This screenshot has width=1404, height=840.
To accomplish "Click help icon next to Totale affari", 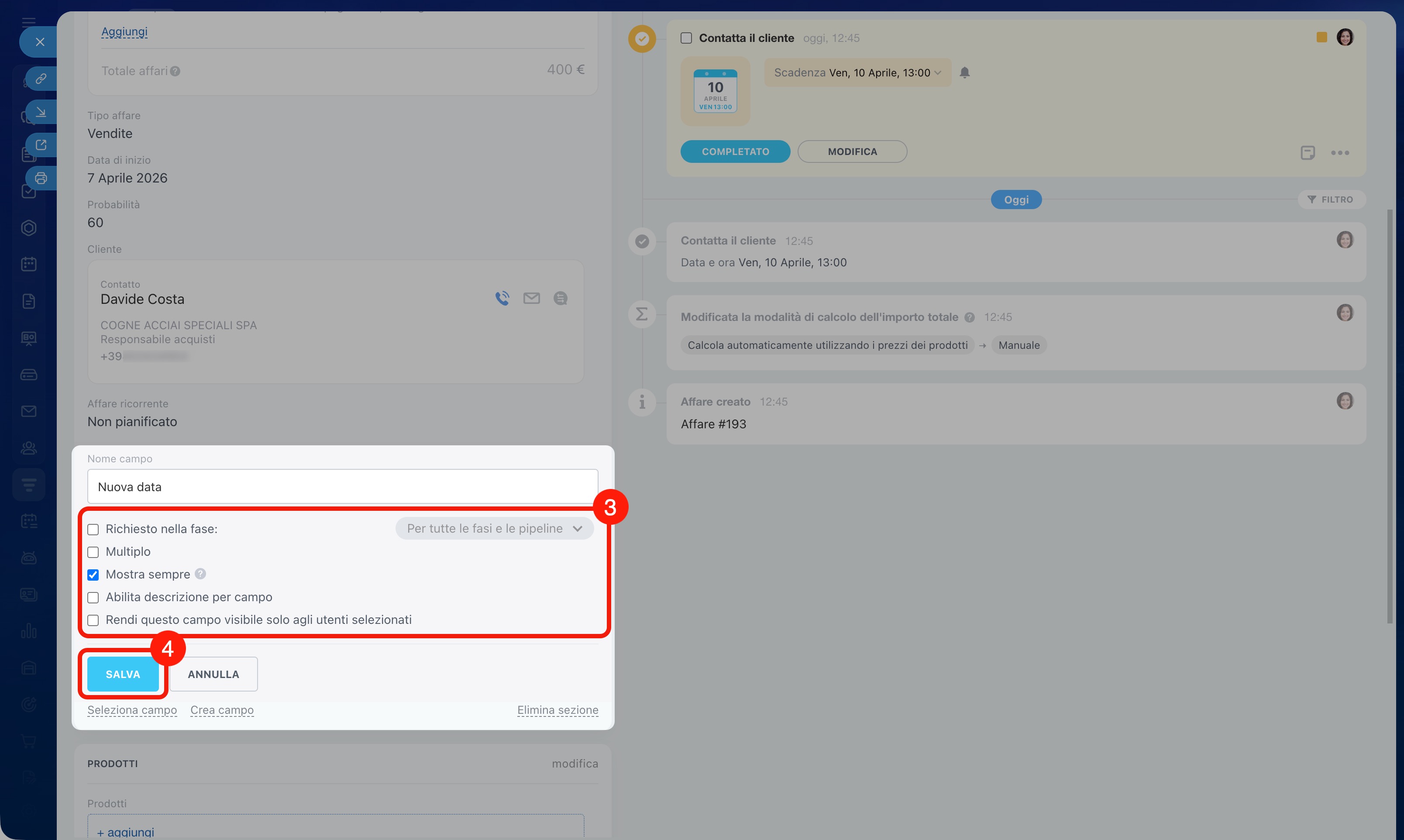I will click(175, 71).
